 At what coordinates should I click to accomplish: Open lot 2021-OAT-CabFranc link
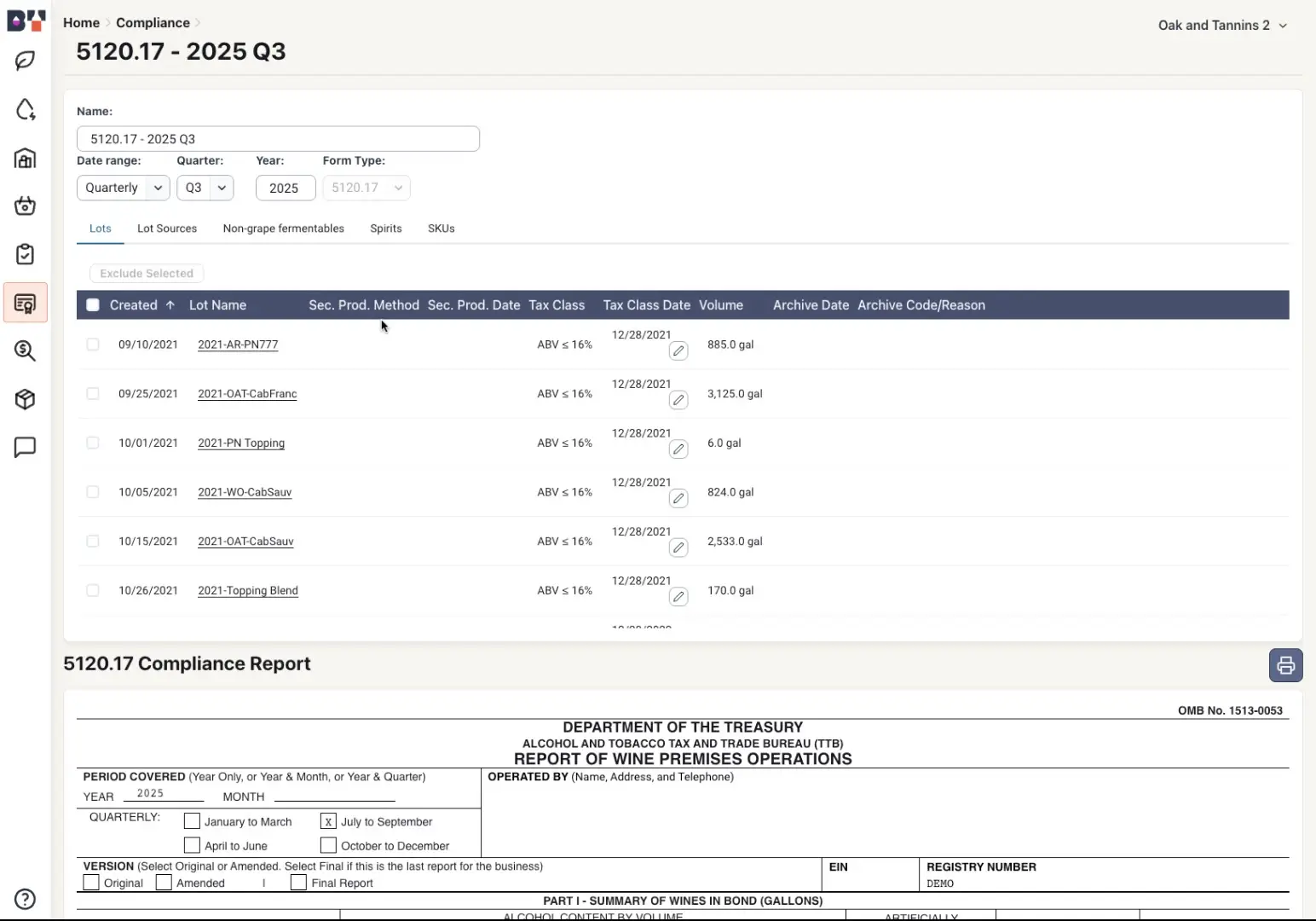[247, 393]
